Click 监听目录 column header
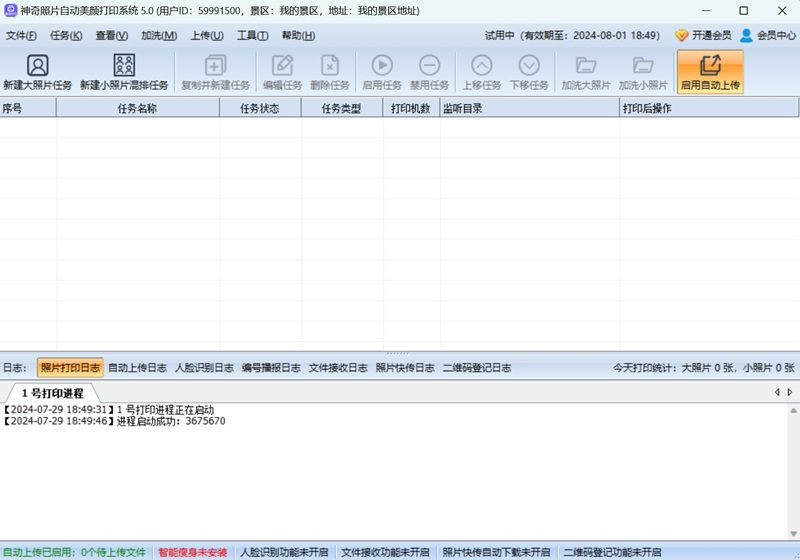800x560 pixels. tap(530, 108)
